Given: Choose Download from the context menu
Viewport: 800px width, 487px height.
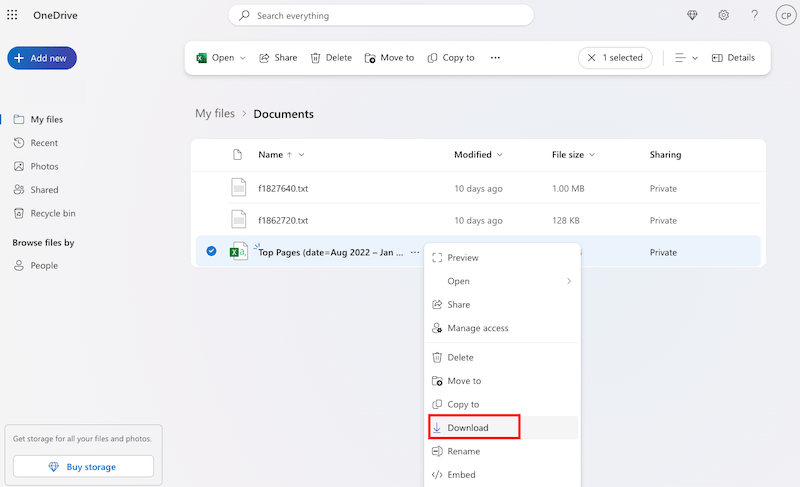Looking at the screenshot, I should pos(502,427).
